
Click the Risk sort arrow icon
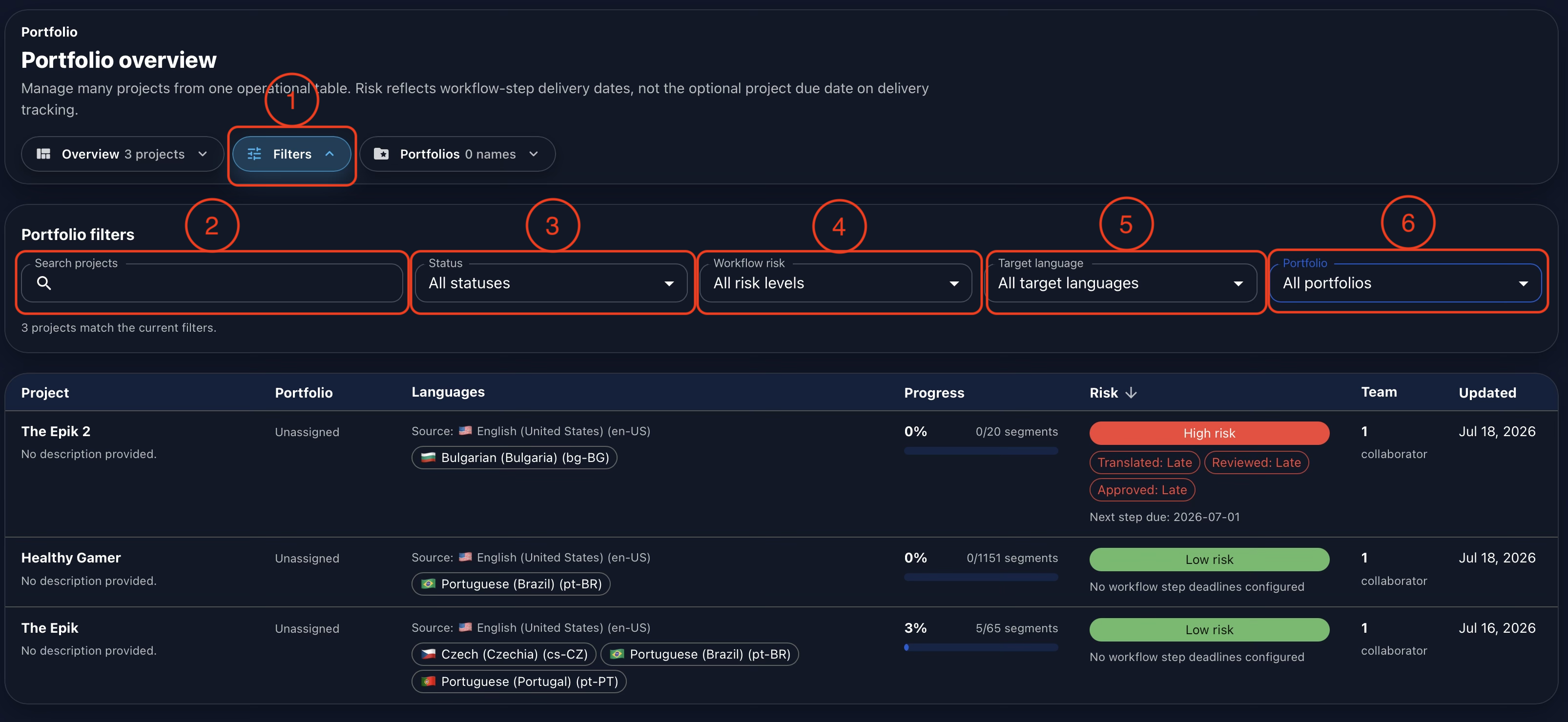1131,393
